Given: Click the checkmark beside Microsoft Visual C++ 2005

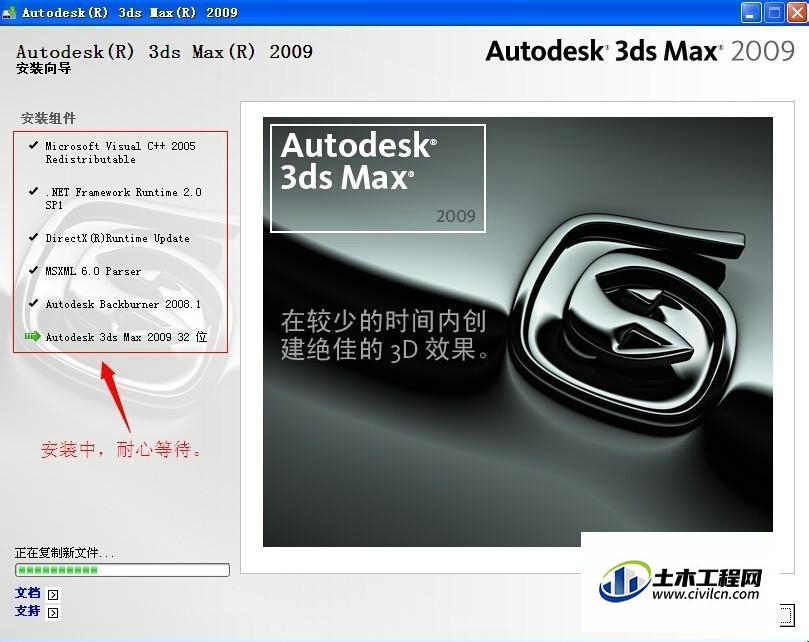Looking at the screenshot, I should coord(34,145).
